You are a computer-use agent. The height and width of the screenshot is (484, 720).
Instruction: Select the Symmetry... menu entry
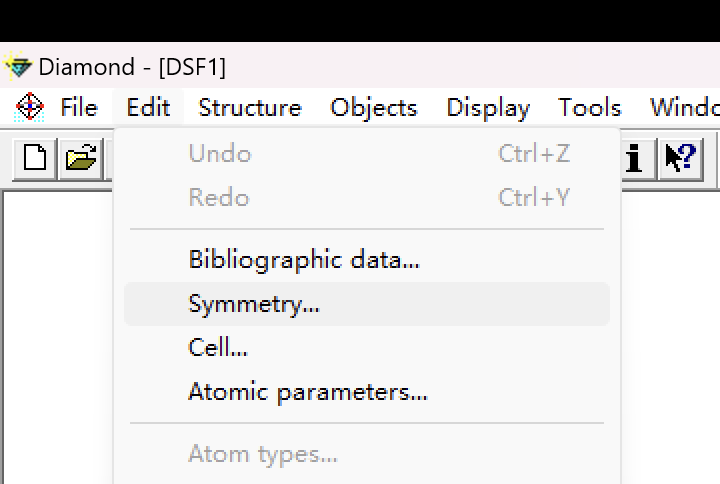[x=254, y=304]
